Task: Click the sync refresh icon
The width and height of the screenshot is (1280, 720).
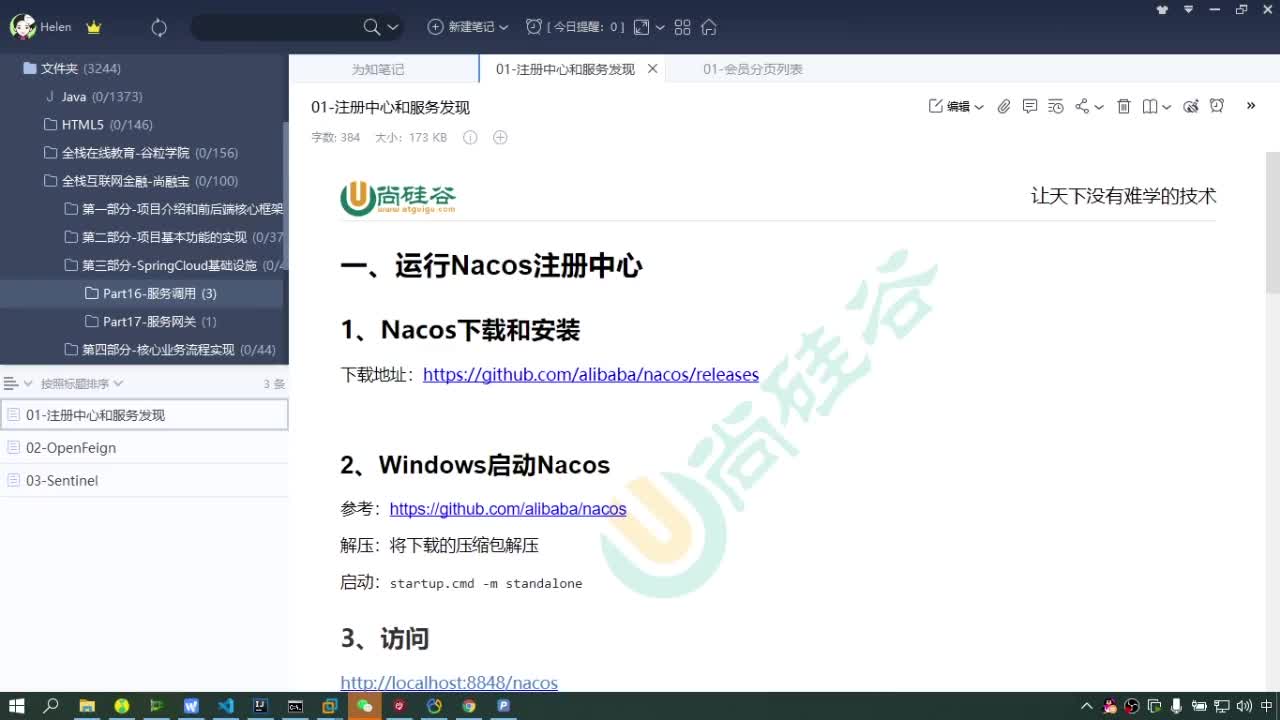Action: click(159, 28)
